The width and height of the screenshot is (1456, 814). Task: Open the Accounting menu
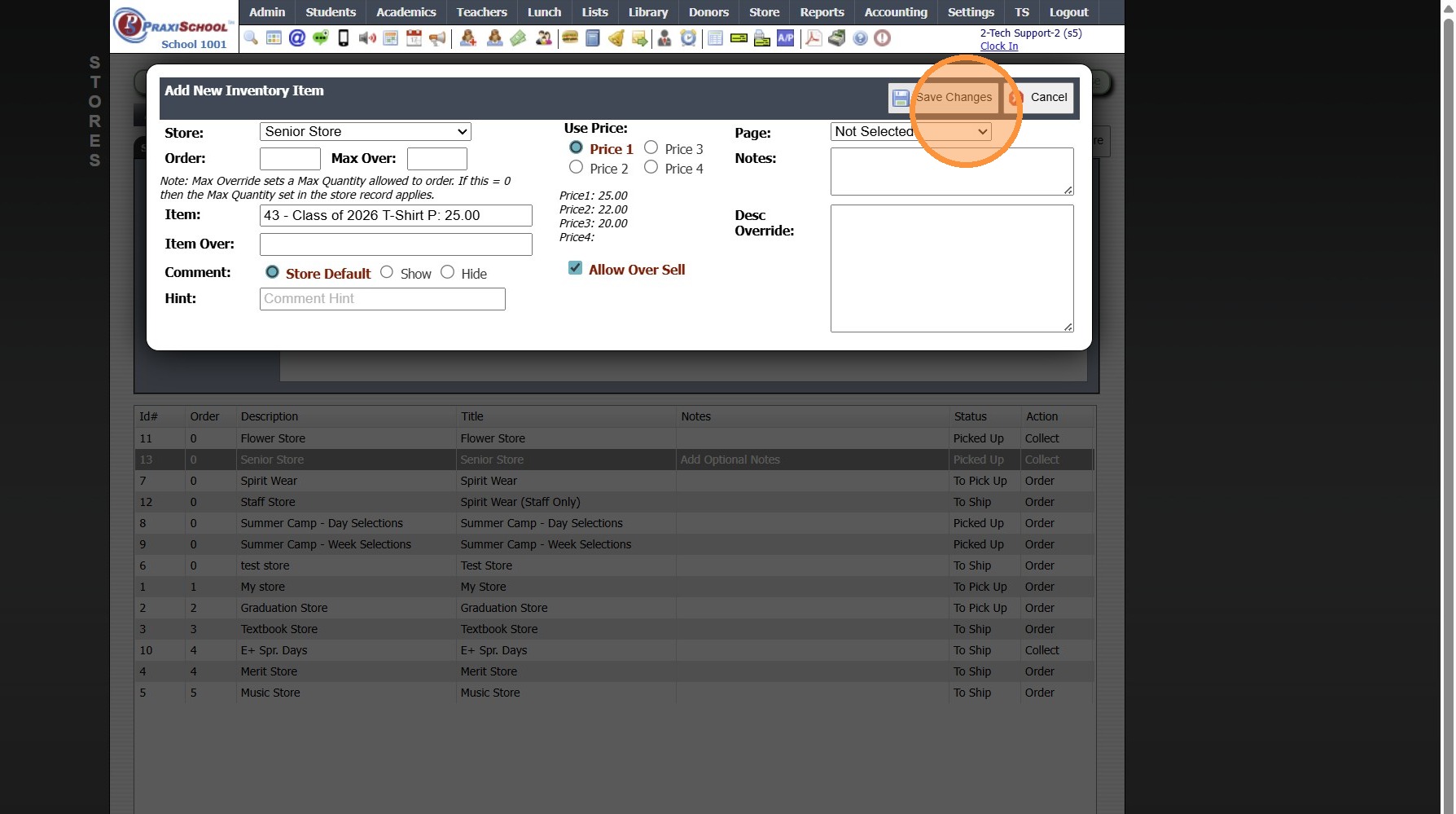(x=896, y=12)
